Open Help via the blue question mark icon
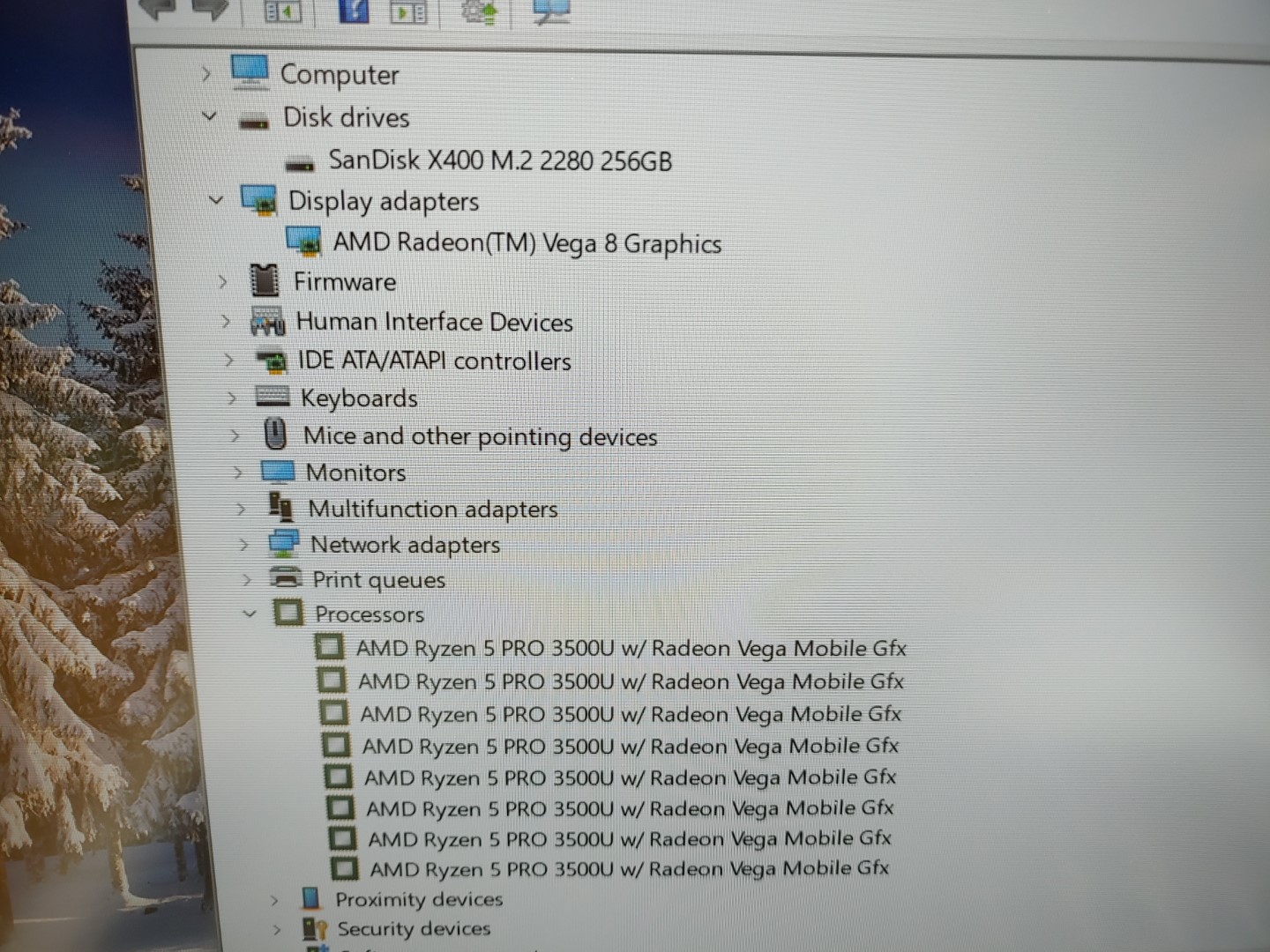Image resolution: width=1270 pixels, height=952 pixels. click(354, 10)
